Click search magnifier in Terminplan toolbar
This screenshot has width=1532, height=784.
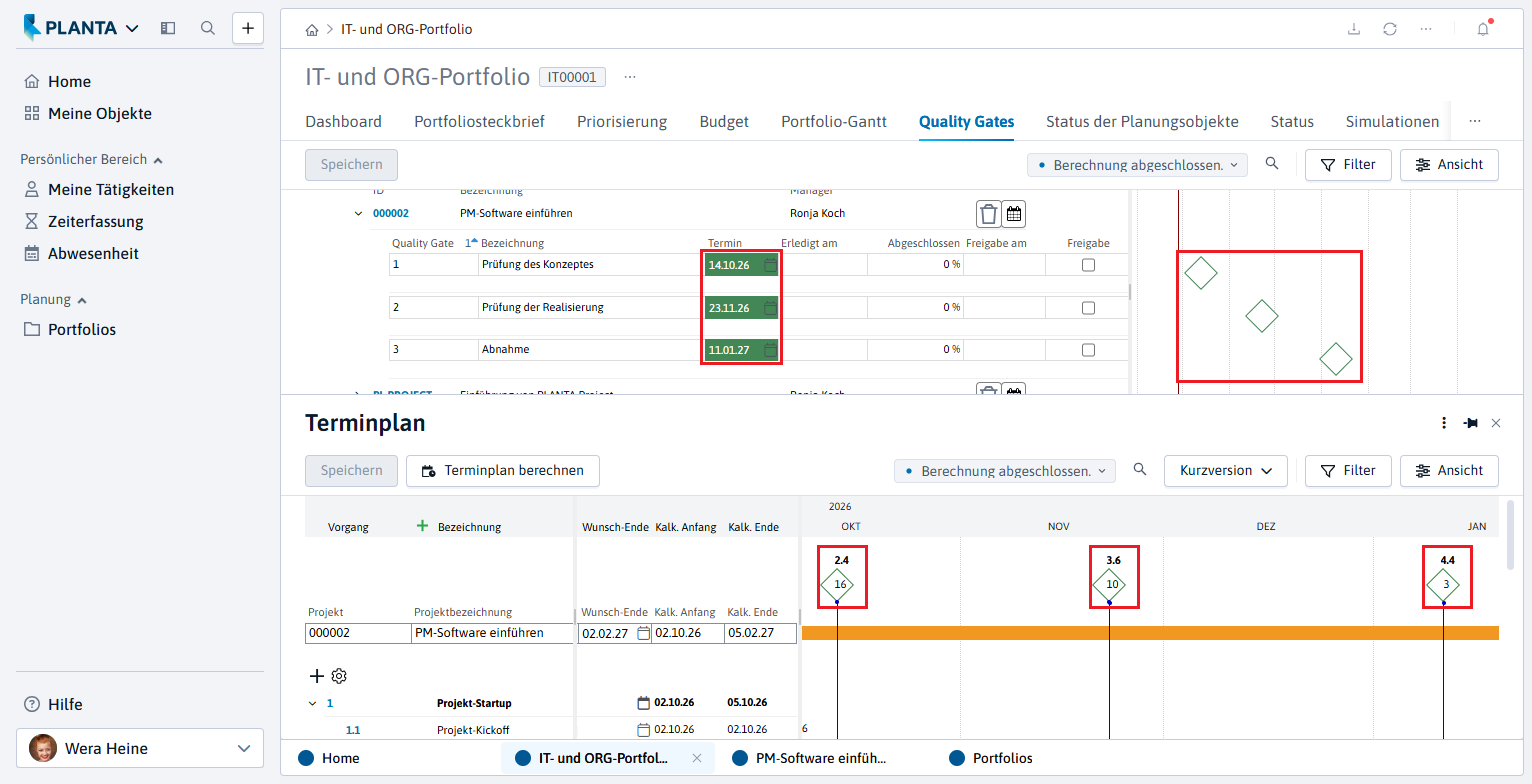(x=1139, y=469)
